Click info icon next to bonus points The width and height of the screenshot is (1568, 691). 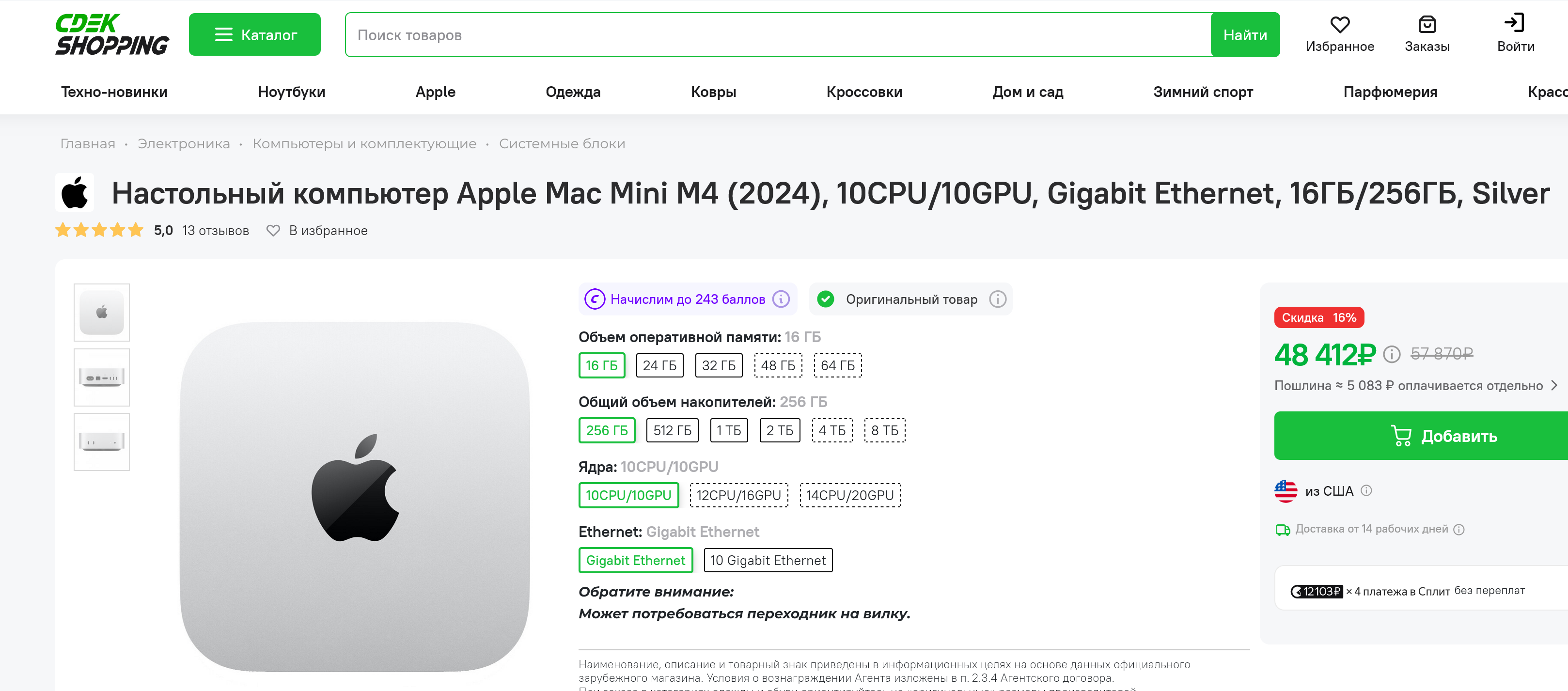[x=781, y=299]
